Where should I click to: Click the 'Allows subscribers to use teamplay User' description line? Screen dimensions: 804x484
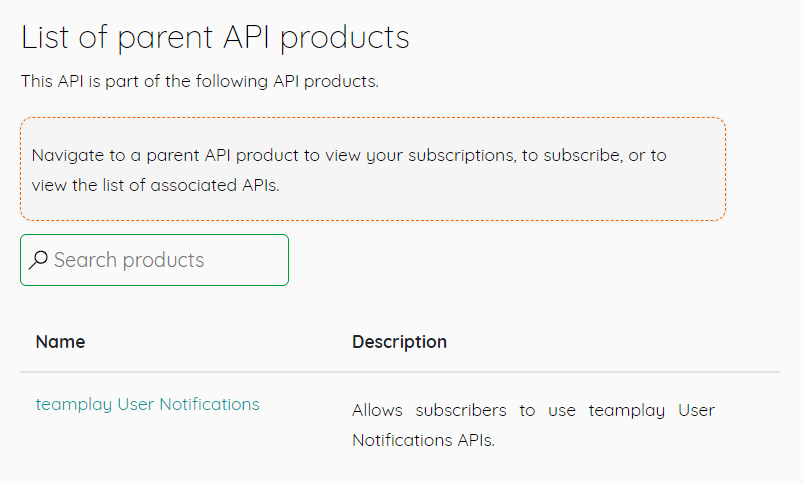click(x=533, y=410)
